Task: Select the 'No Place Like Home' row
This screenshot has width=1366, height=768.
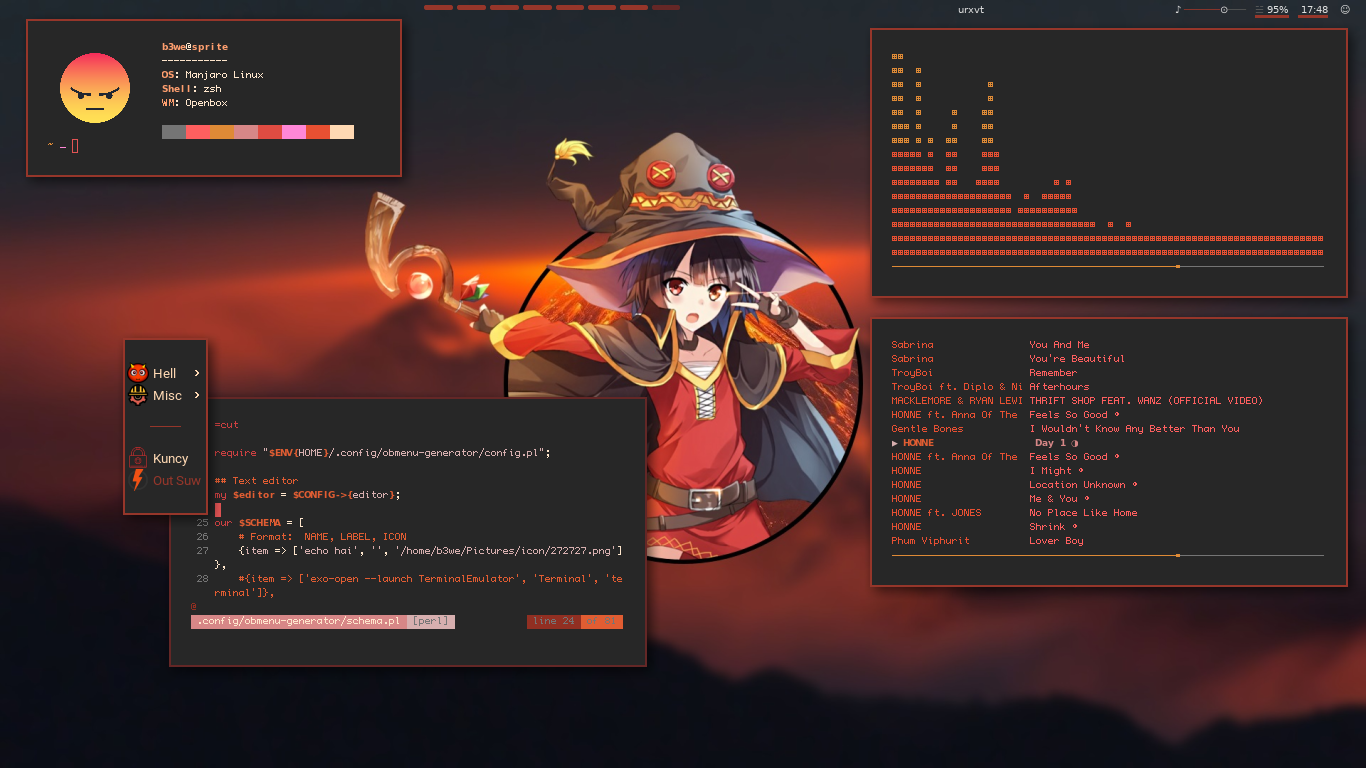Action: (x=1107, y=513)
